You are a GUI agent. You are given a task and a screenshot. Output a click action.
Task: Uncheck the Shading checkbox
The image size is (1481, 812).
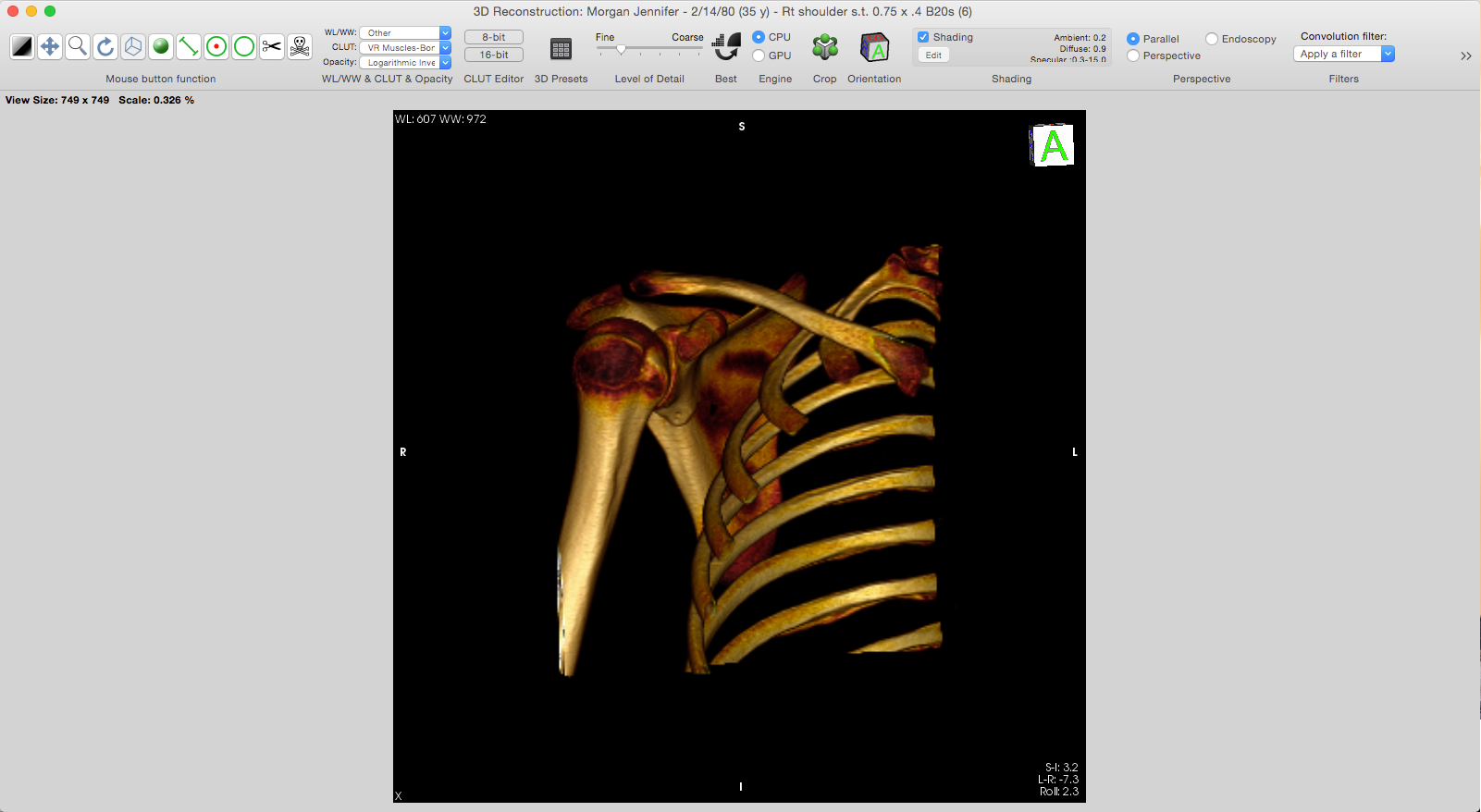click(x=923, y=37)
